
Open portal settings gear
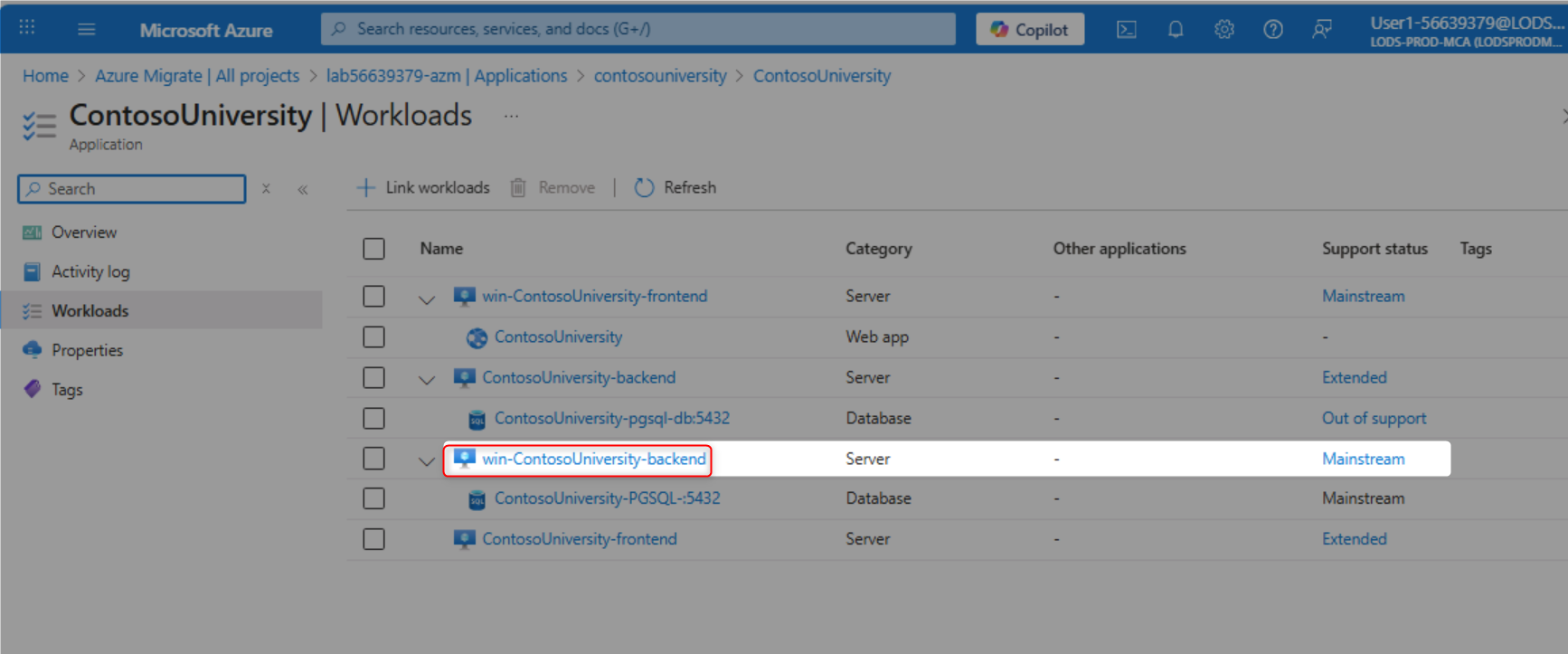1224,30
